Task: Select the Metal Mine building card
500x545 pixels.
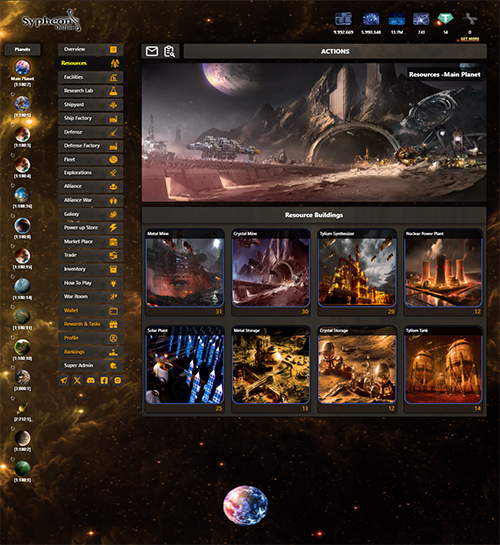Action: 185,272
